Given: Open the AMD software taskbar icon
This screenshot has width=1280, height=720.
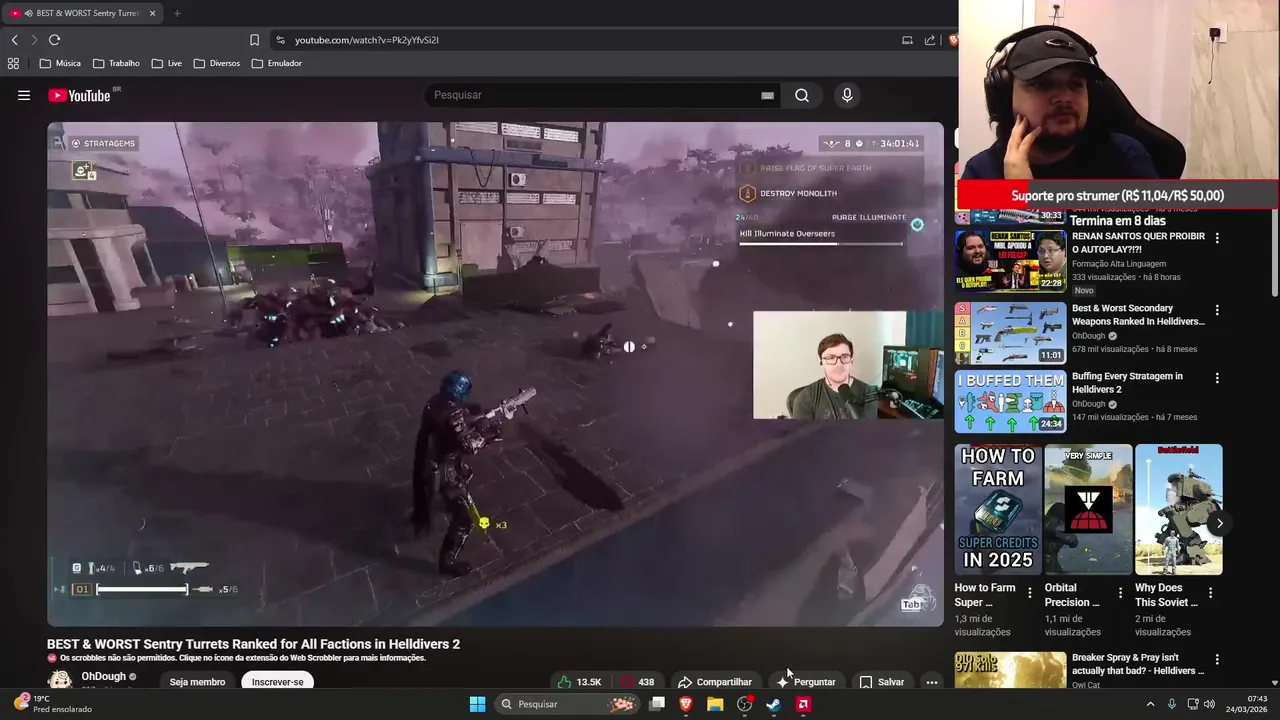Looking at the screenshot, I should 802,704.
